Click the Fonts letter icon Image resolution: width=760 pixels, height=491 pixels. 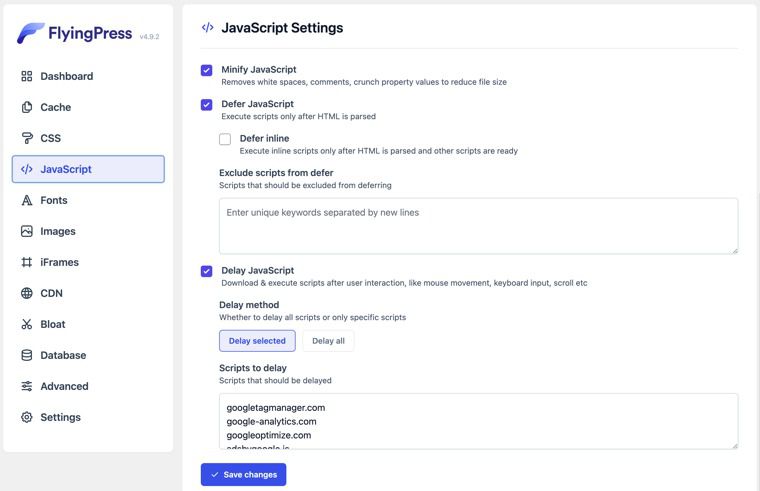pyautogui.click(x=27, y=200)
